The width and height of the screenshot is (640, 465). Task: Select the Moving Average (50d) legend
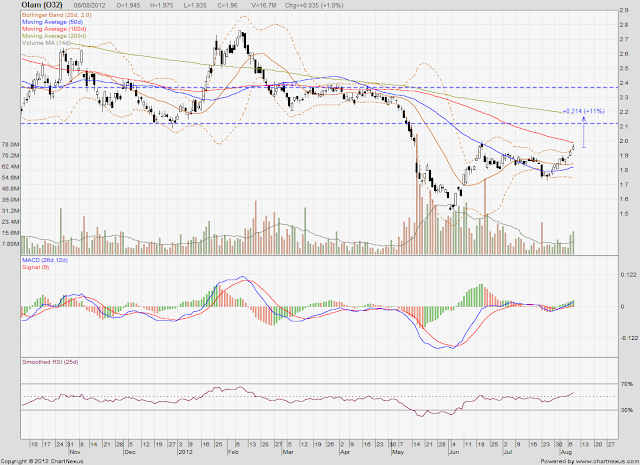pyautogui.click(x=53, y=22)
